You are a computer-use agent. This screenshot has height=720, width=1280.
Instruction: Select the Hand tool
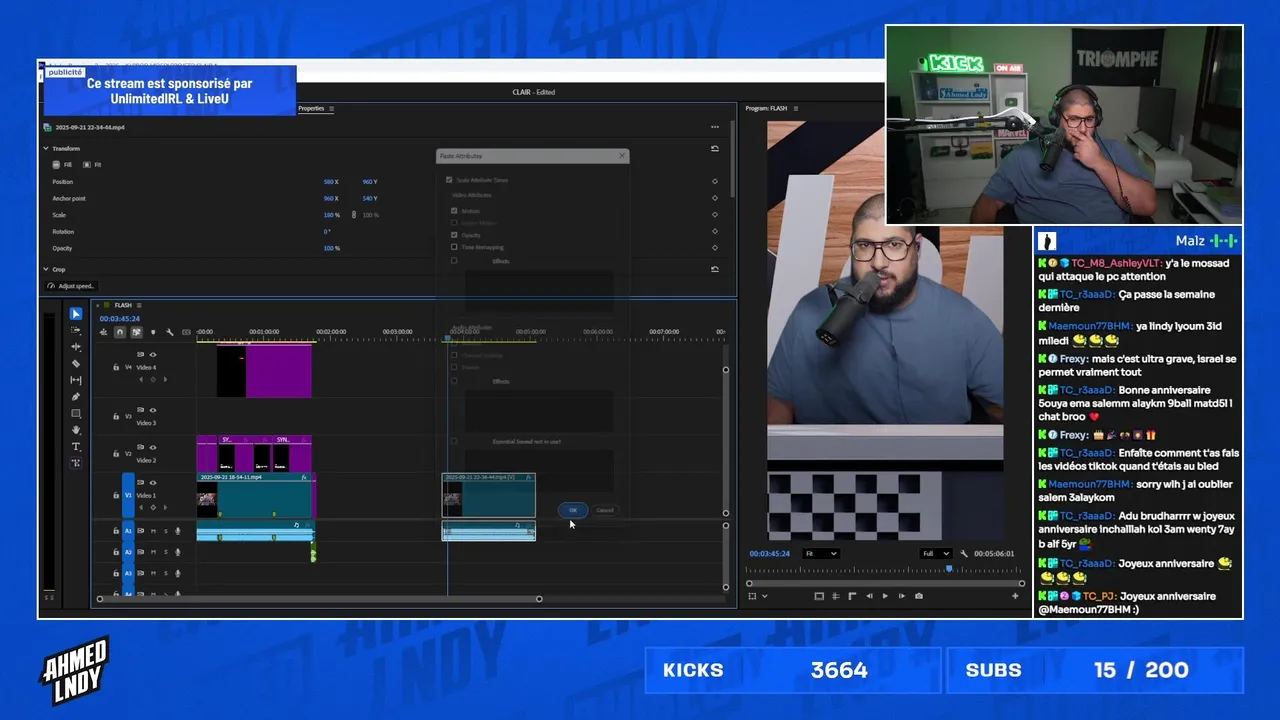(x=76, y=430)
